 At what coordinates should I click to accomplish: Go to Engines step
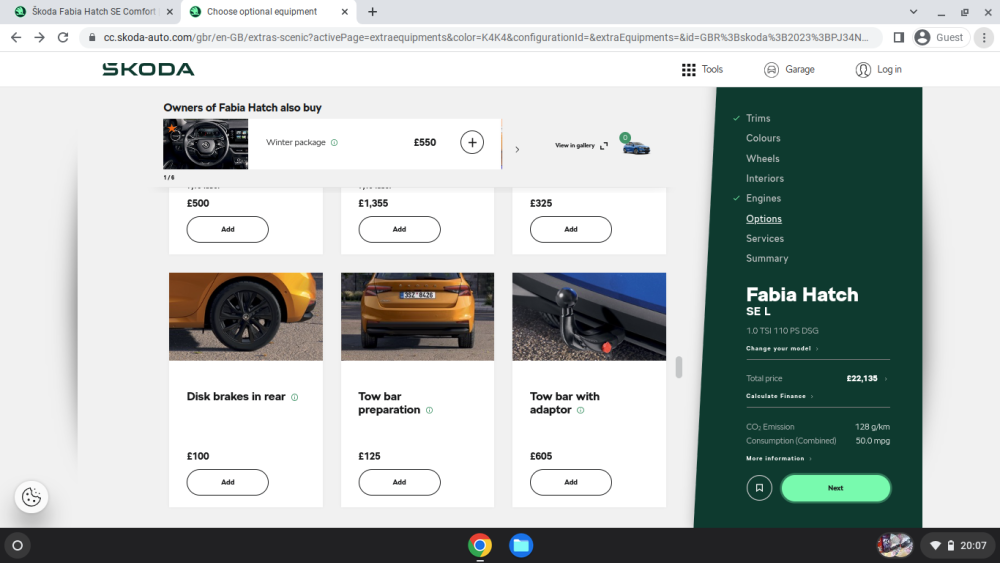763,198
